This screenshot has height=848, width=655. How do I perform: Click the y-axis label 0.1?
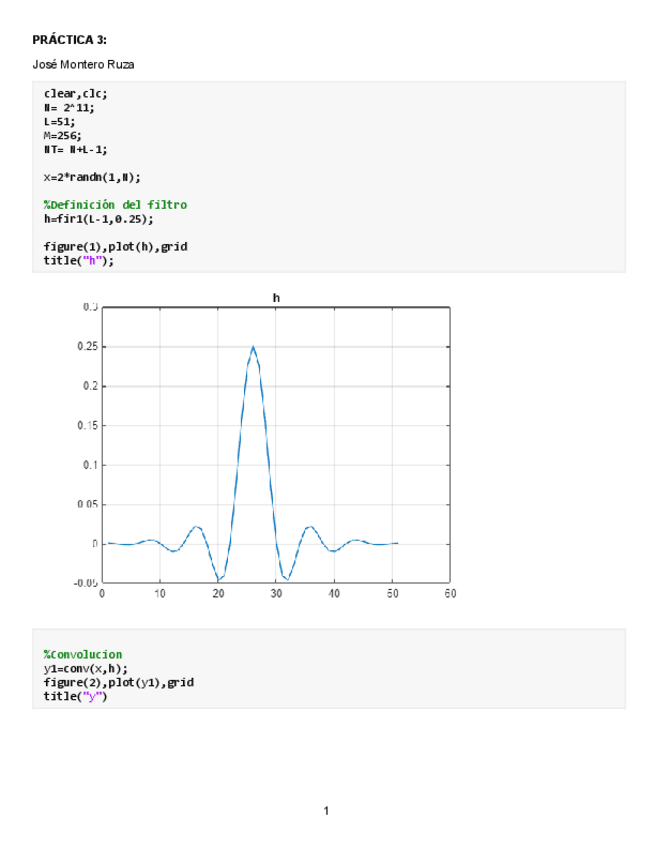91,465
